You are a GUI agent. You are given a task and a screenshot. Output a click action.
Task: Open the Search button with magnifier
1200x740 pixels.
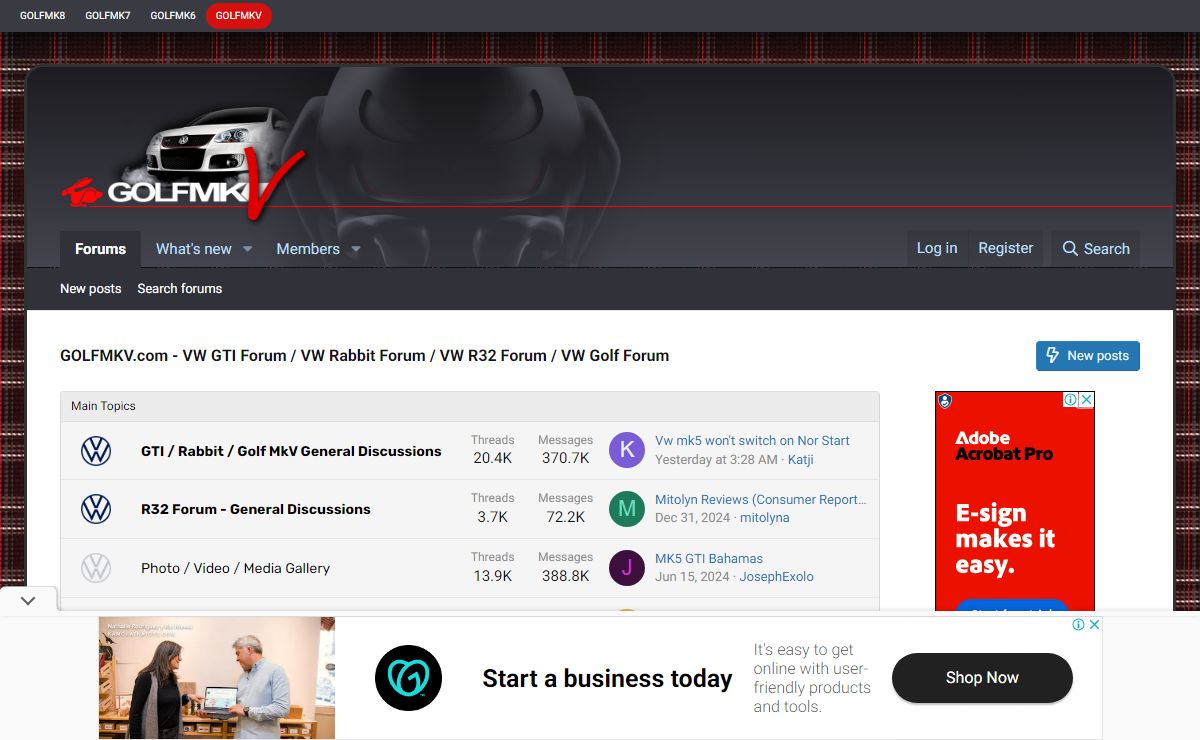(x=1096, y=249)
